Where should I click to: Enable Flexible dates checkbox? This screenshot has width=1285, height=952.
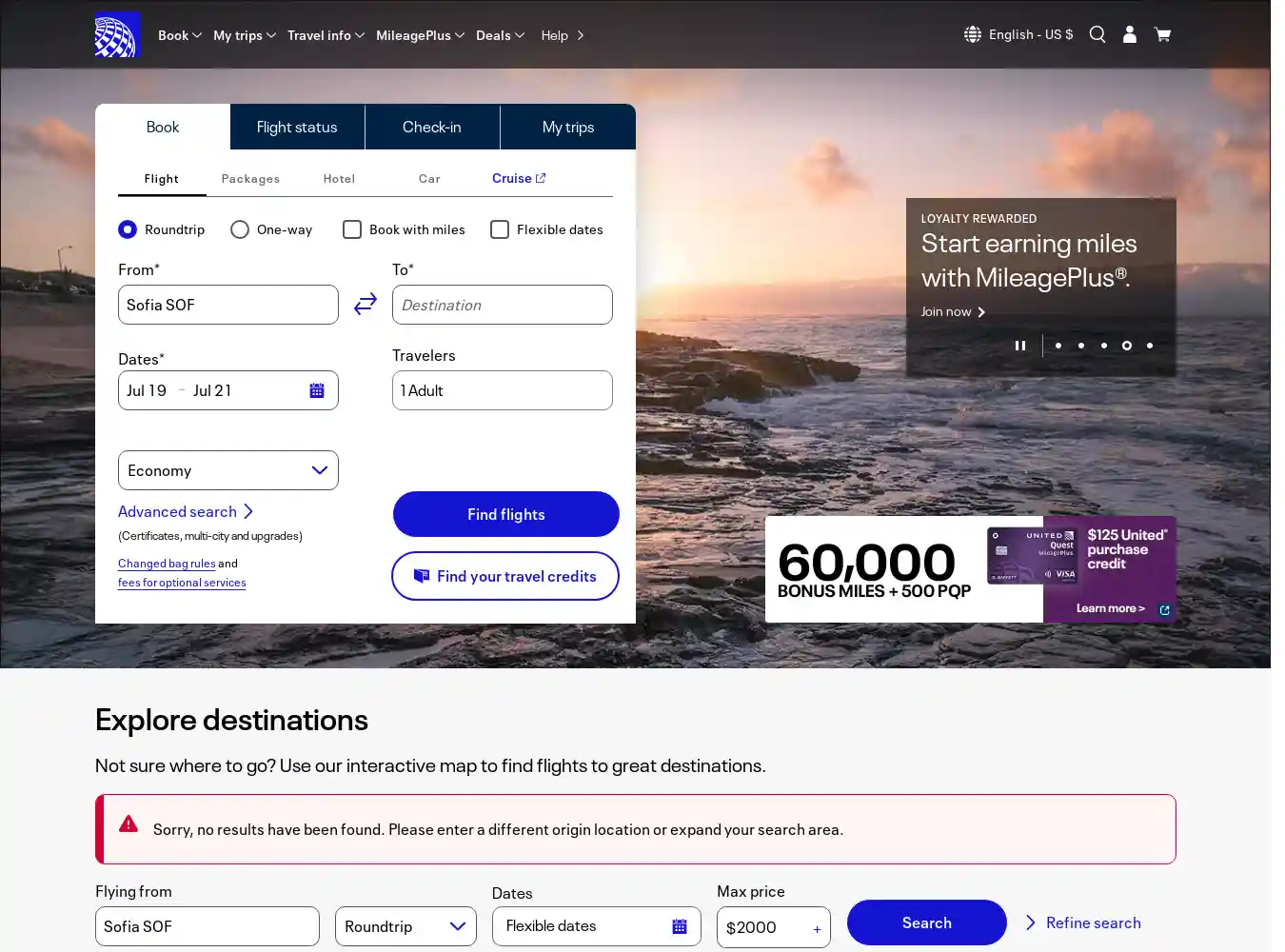[x=500, y=229]
